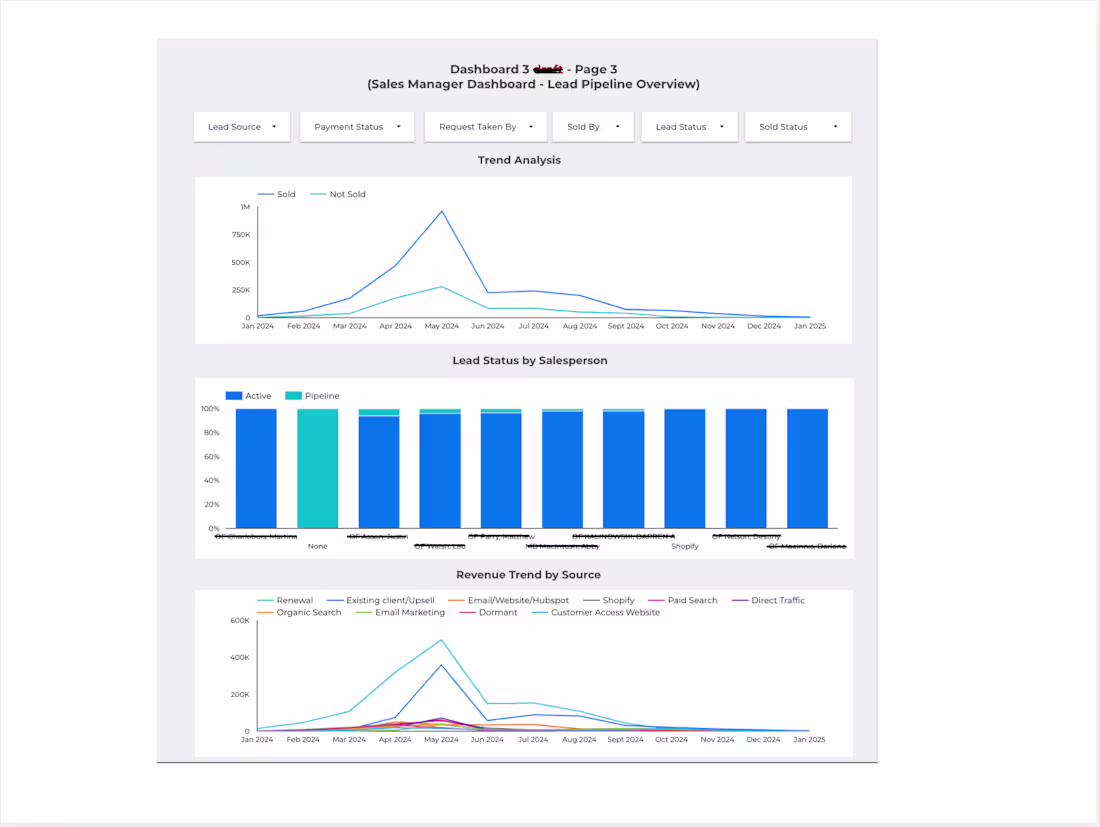Click the Shopify bar in Lead Status chart
1100x827 pixels.
[684, 468]
